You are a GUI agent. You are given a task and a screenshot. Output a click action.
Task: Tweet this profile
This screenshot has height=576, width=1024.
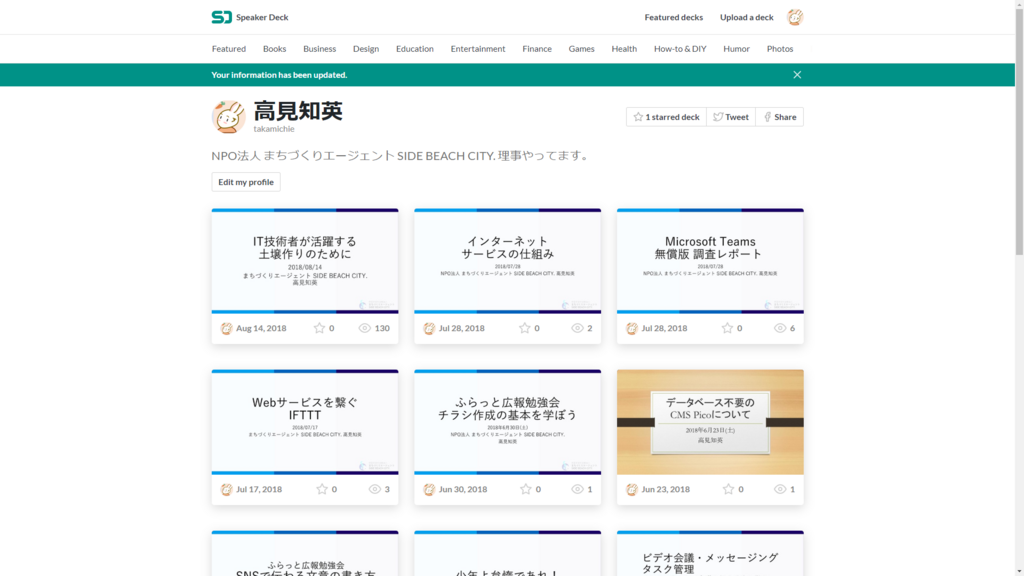pyautogui.click(x=731, y=117)
